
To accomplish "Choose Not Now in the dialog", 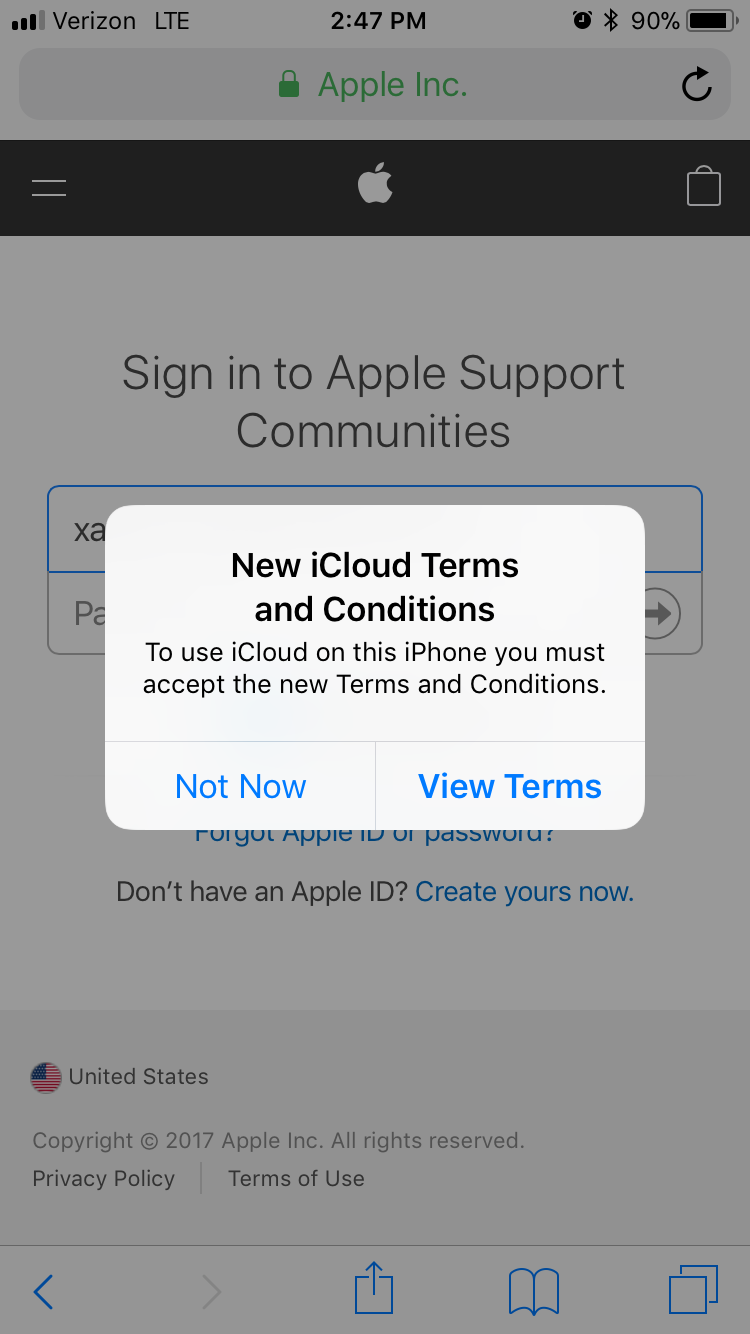I will [240, 786].
